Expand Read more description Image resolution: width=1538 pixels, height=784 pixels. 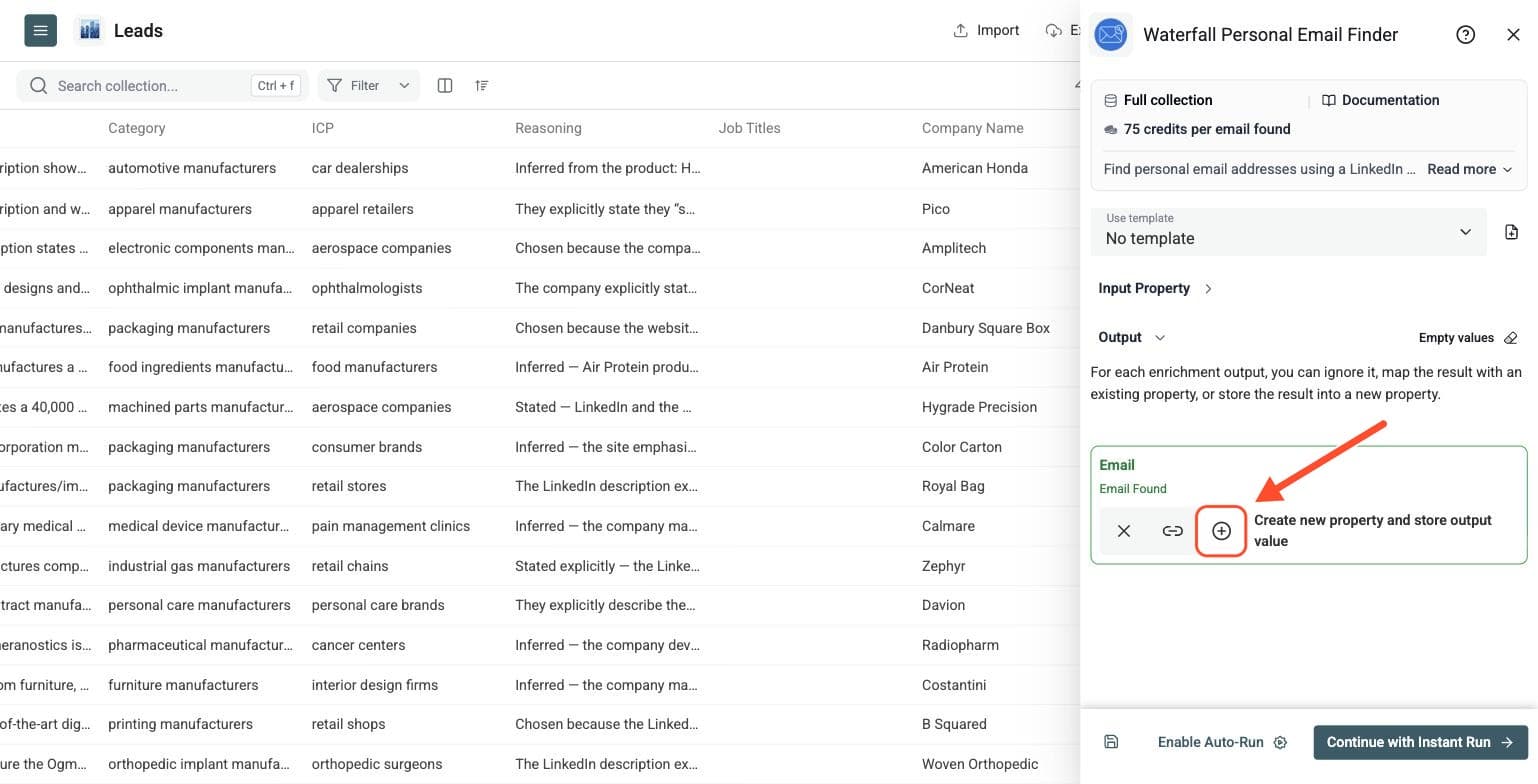[1469, 169]
